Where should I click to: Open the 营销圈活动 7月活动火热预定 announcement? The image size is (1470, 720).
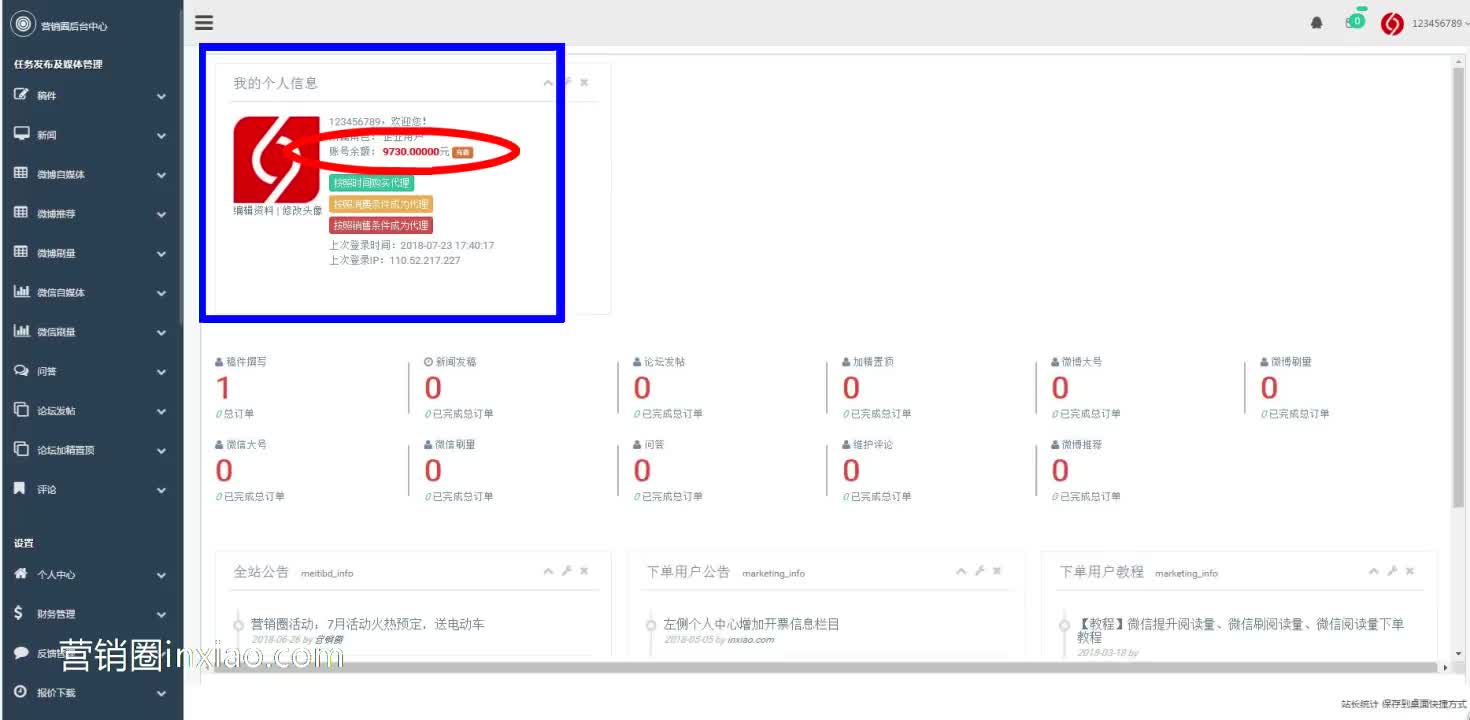point(368,624)
